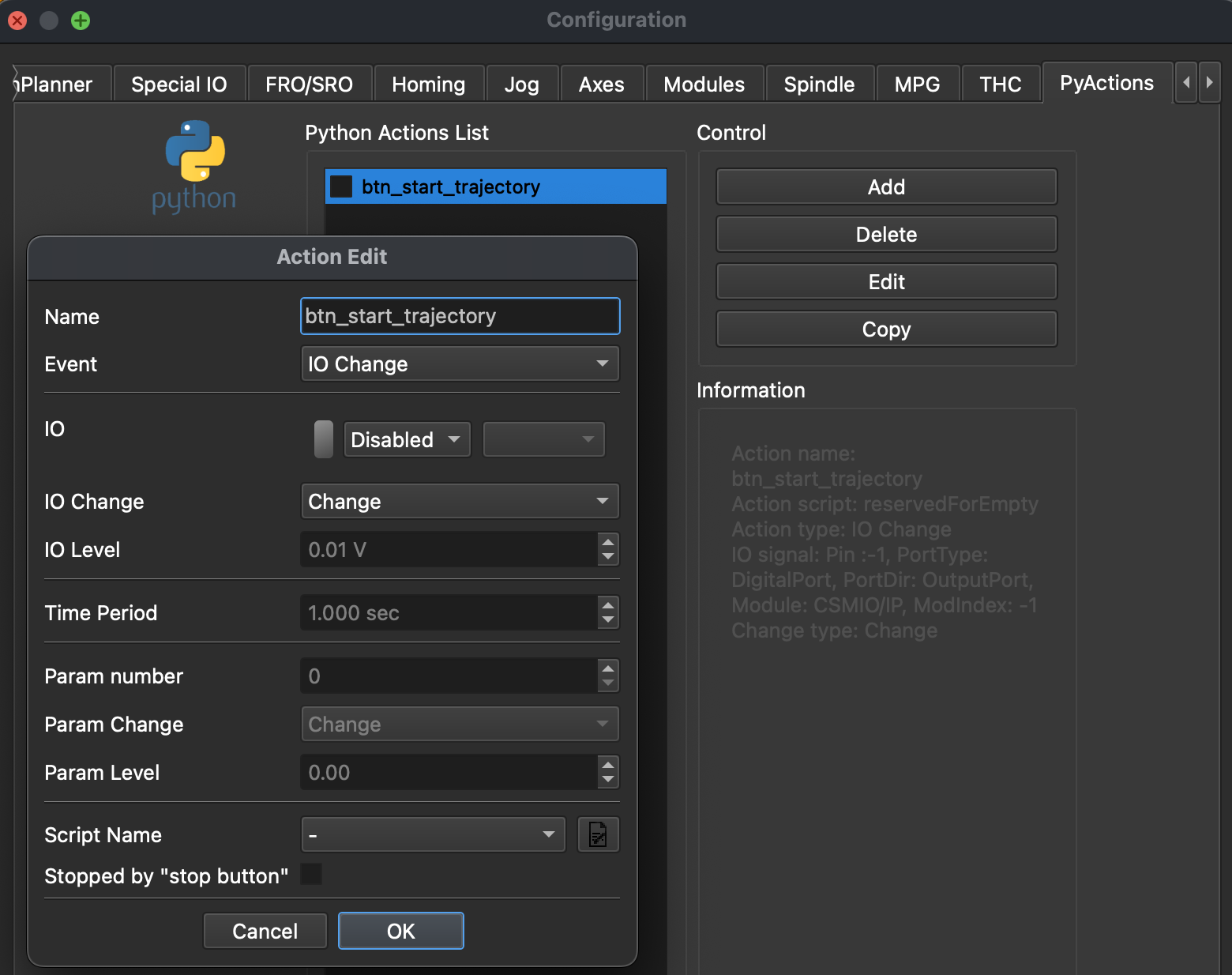Viewport: 1232px width, 975px height.
Task: Click the Copy button
Action: point(886,329)
